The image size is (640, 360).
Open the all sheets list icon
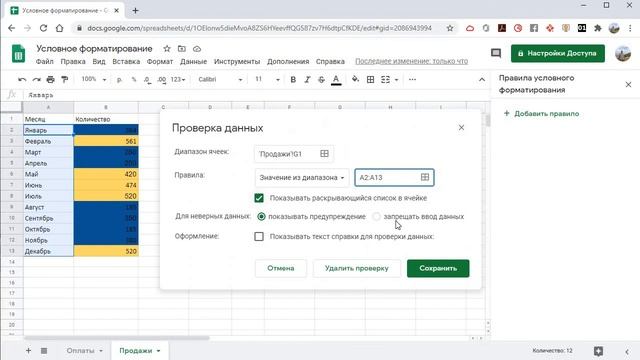click(44, 351)
